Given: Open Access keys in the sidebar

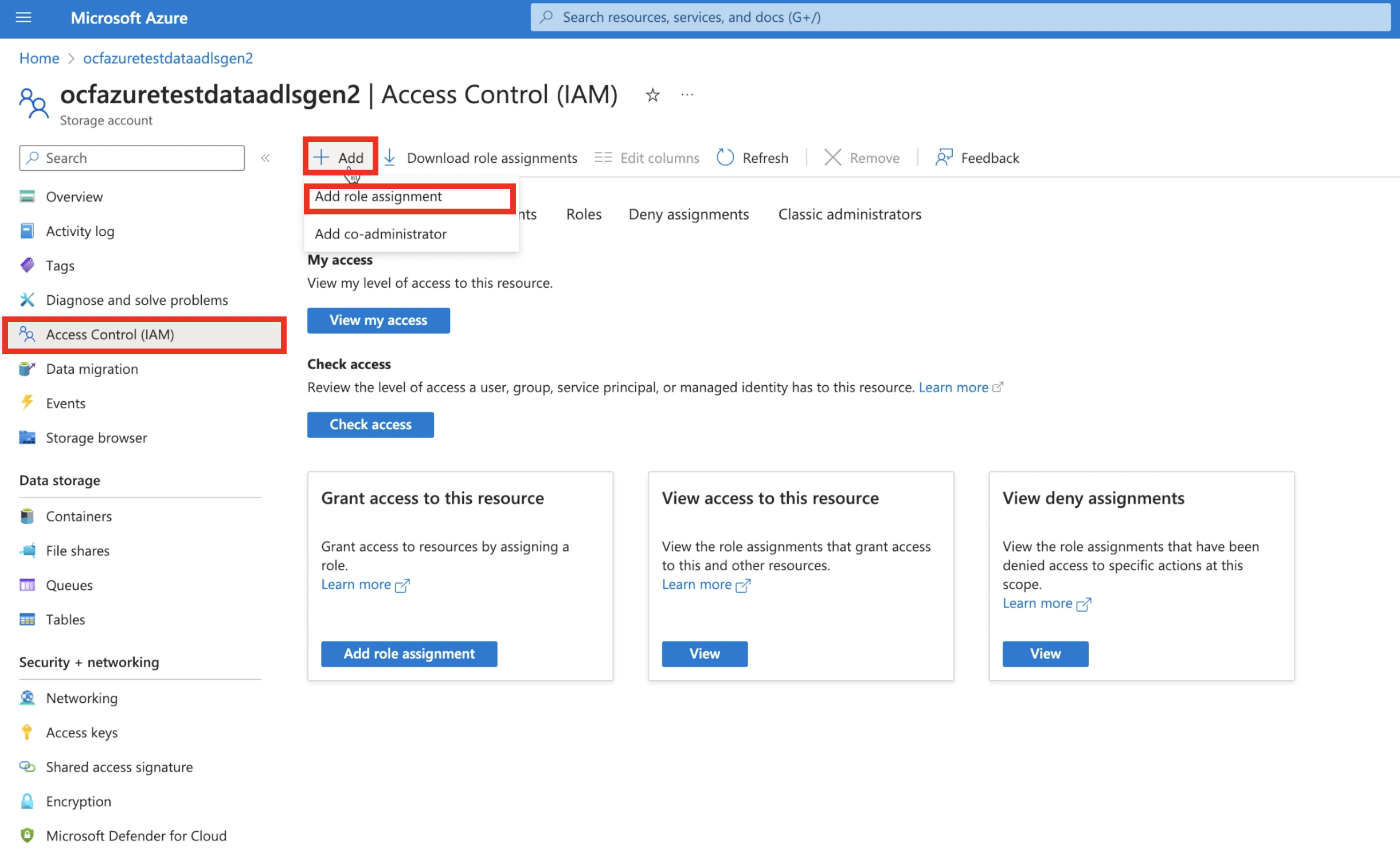Looking at the screenshot, I should [81, 733].
